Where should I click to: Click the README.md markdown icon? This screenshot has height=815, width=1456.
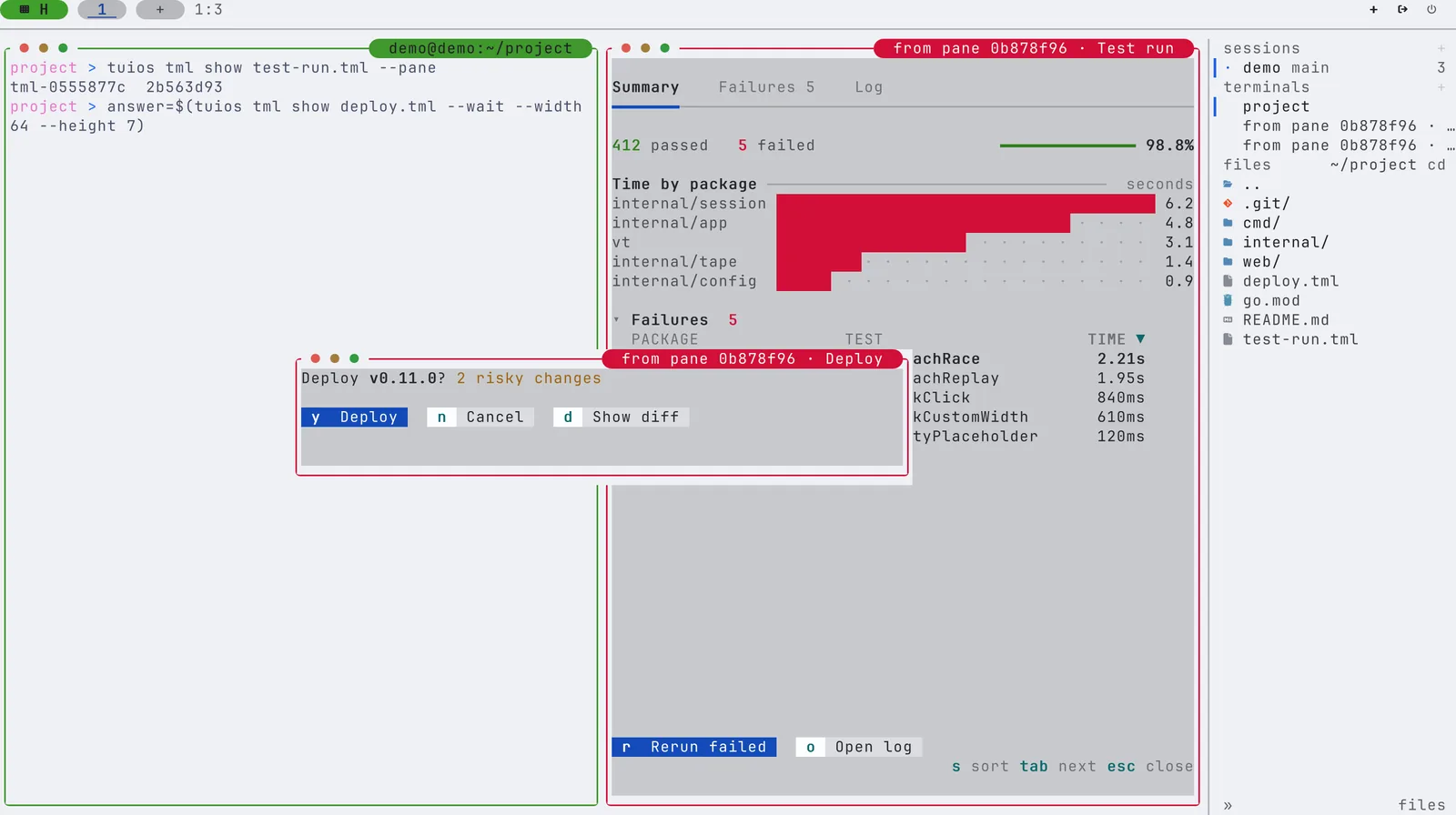1228,320
